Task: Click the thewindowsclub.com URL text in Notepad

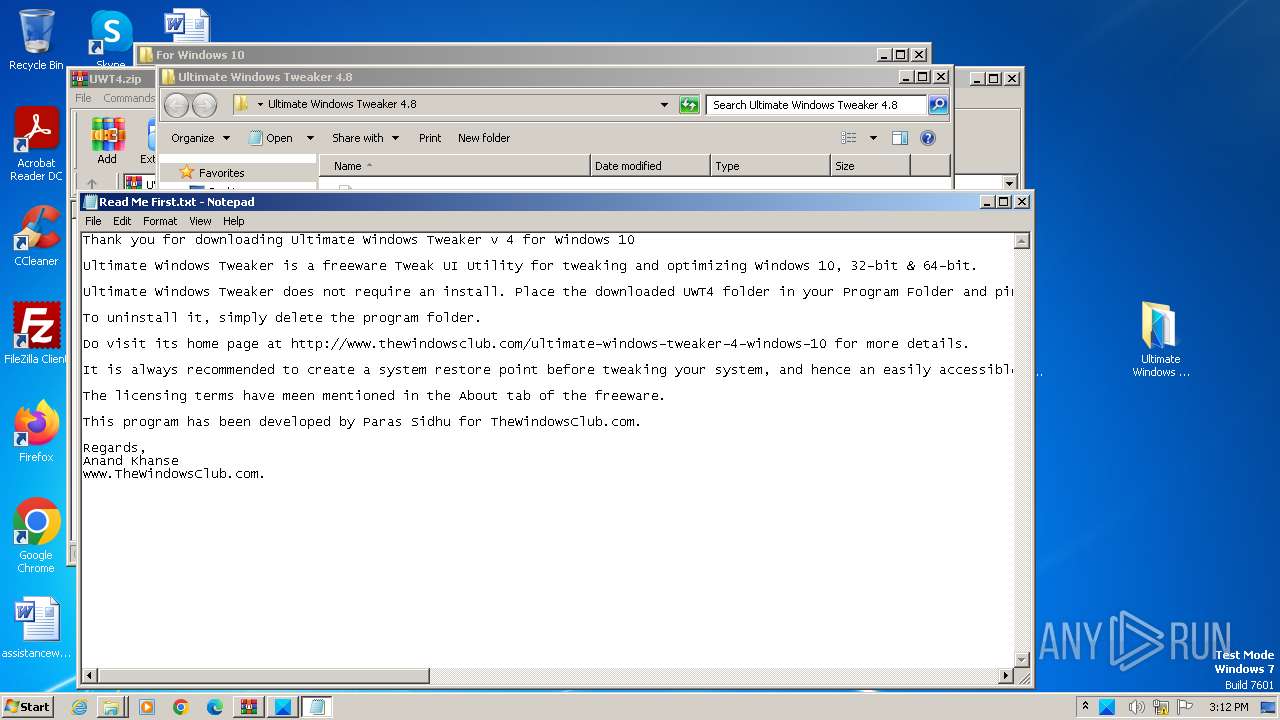Action: tap(558, 344)
